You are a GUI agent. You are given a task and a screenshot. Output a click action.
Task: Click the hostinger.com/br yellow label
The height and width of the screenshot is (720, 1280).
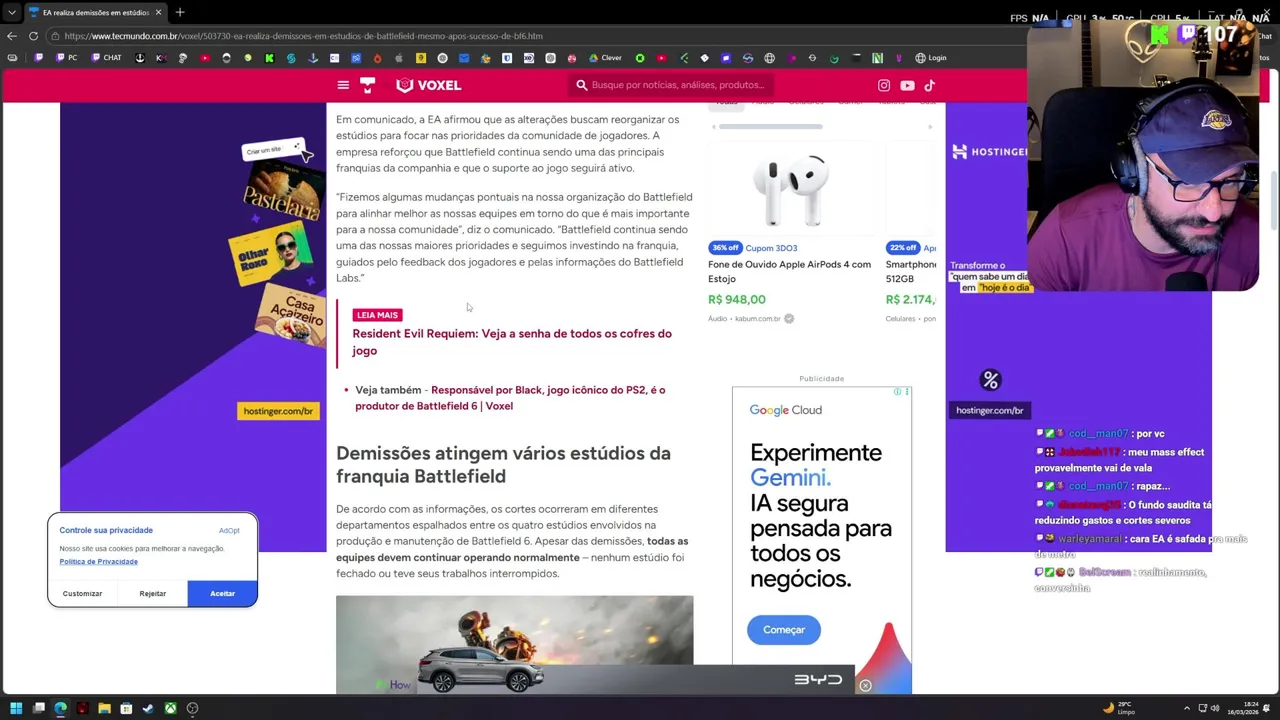[279, 411]
